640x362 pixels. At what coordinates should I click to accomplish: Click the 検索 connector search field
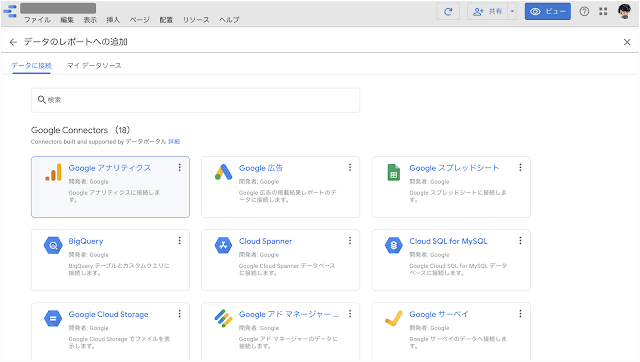pyautogui.click(x=196, y=100)
